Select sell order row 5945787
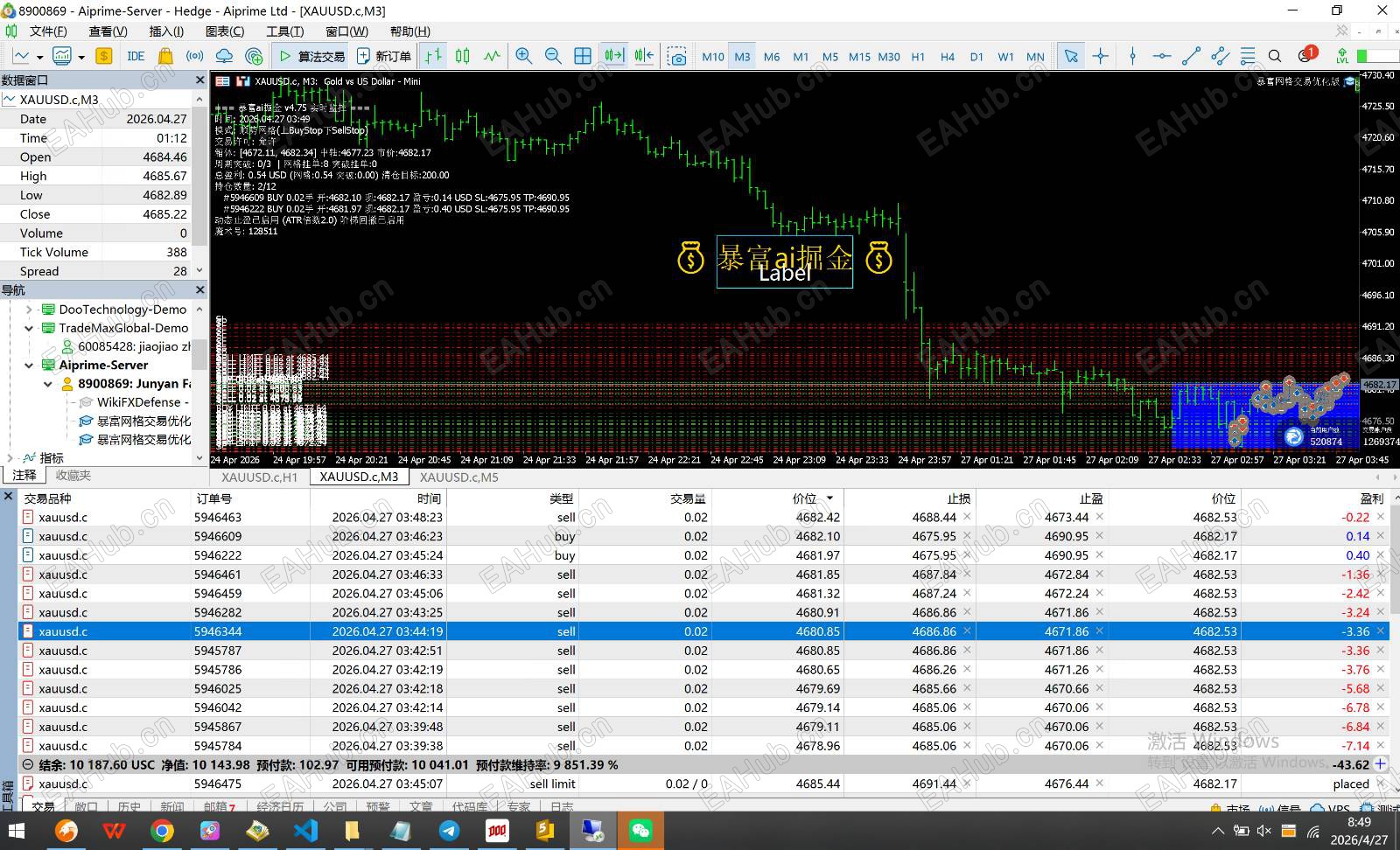The image size is (1400, 850). tap(703, 651)
